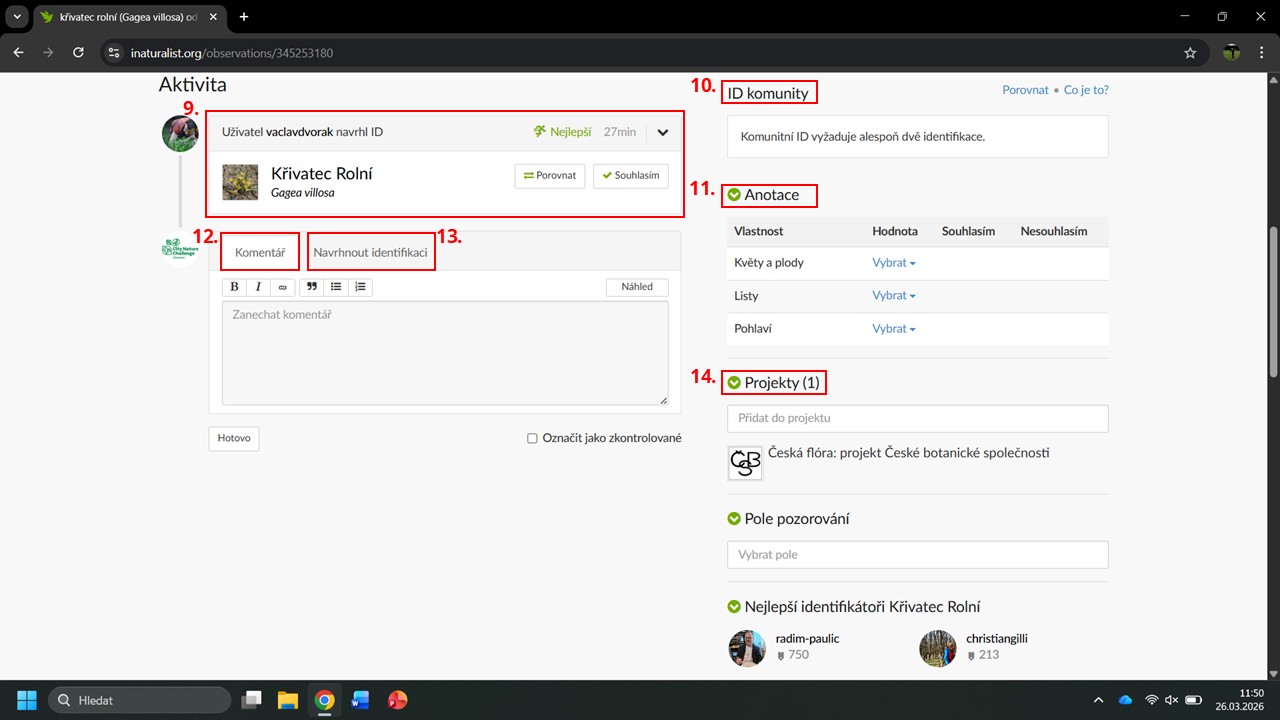The image size is (1280, 720).
Task: Check the 'Označit jako zkontrolované' checkbox
Action: point(533,438)
